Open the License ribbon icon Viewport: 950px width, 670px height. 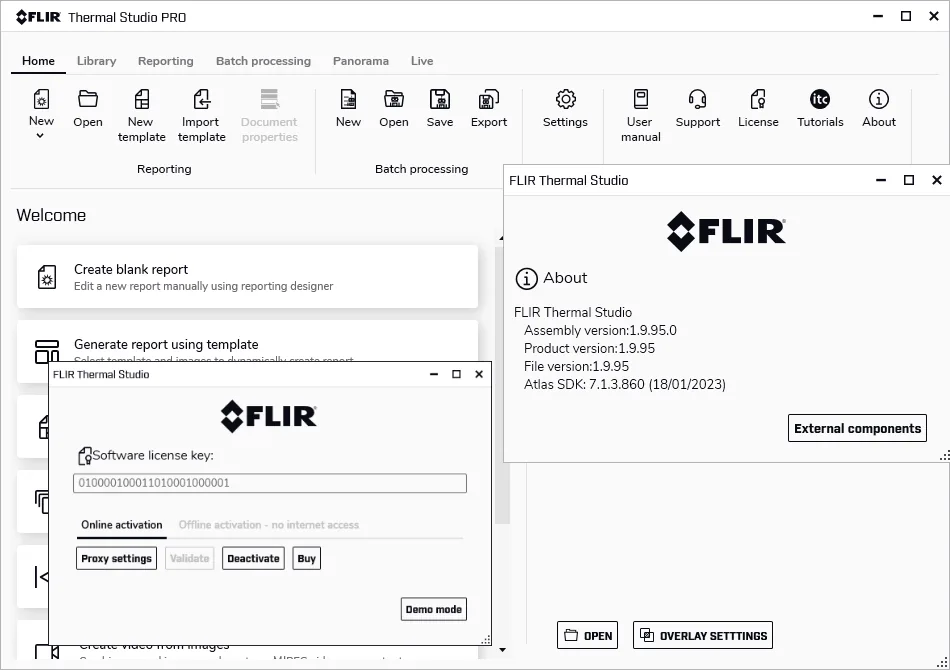(758, 99)
